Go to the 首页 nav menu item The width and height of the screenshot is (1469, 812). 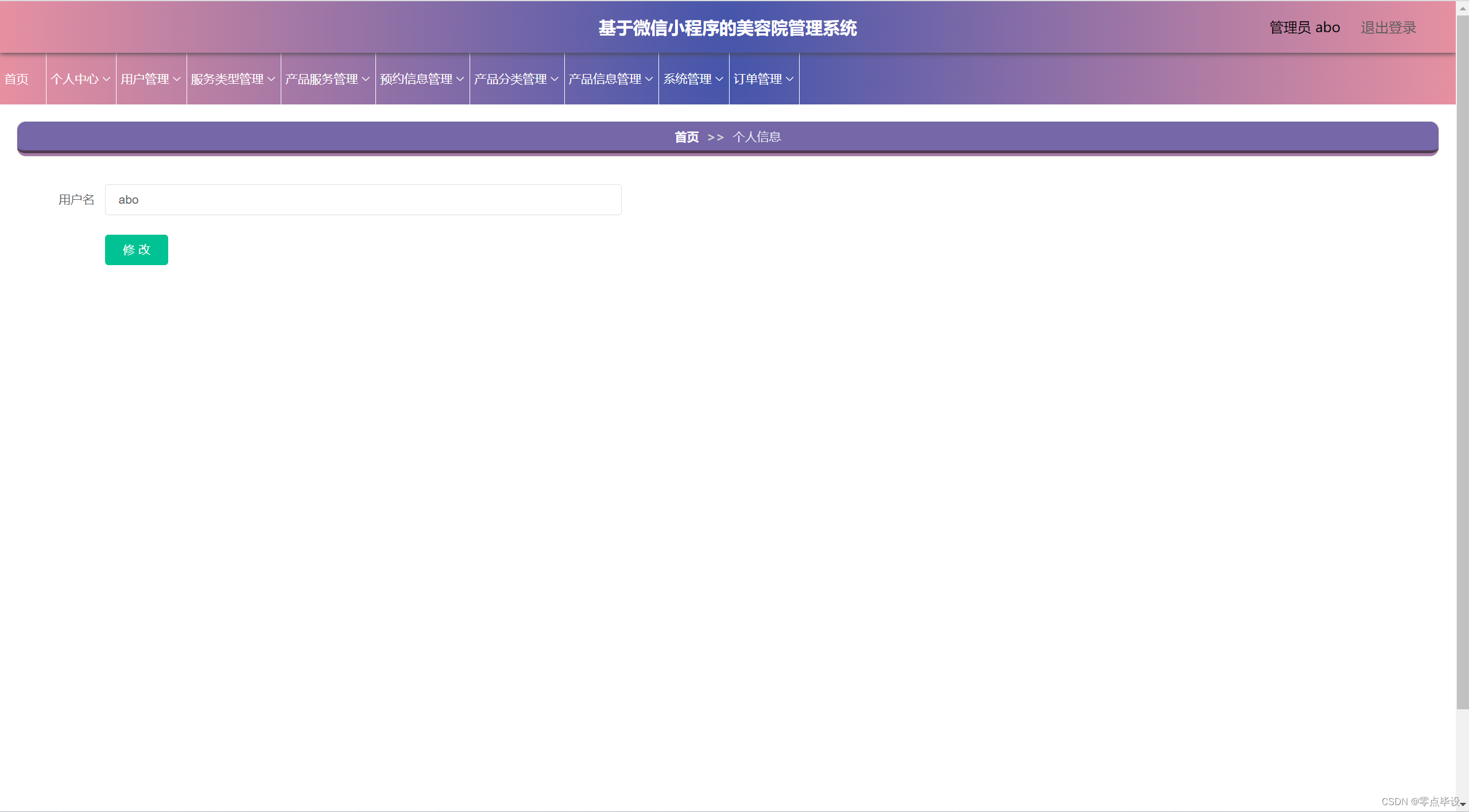pos(17,79)
